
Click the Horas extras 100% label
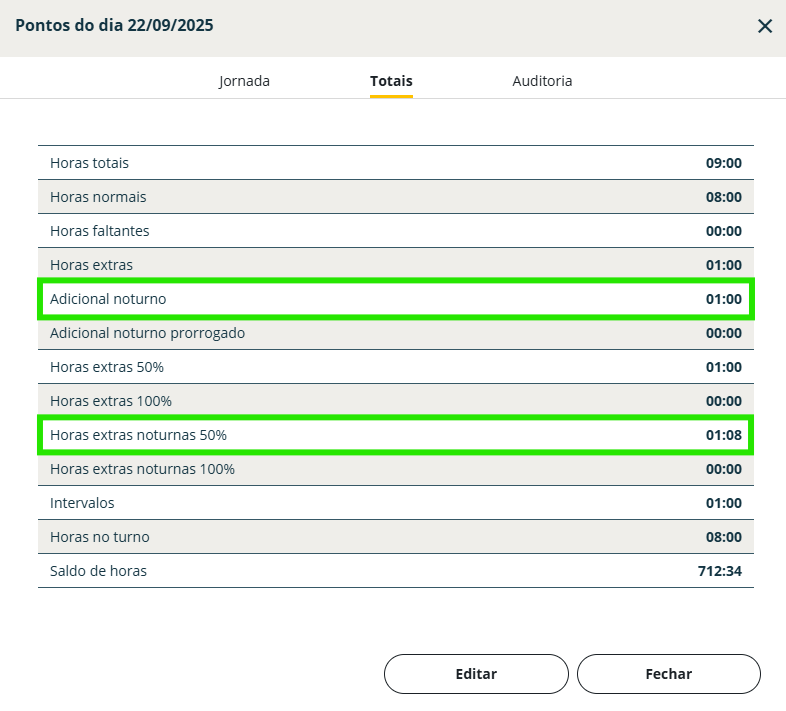pos(110,401)
